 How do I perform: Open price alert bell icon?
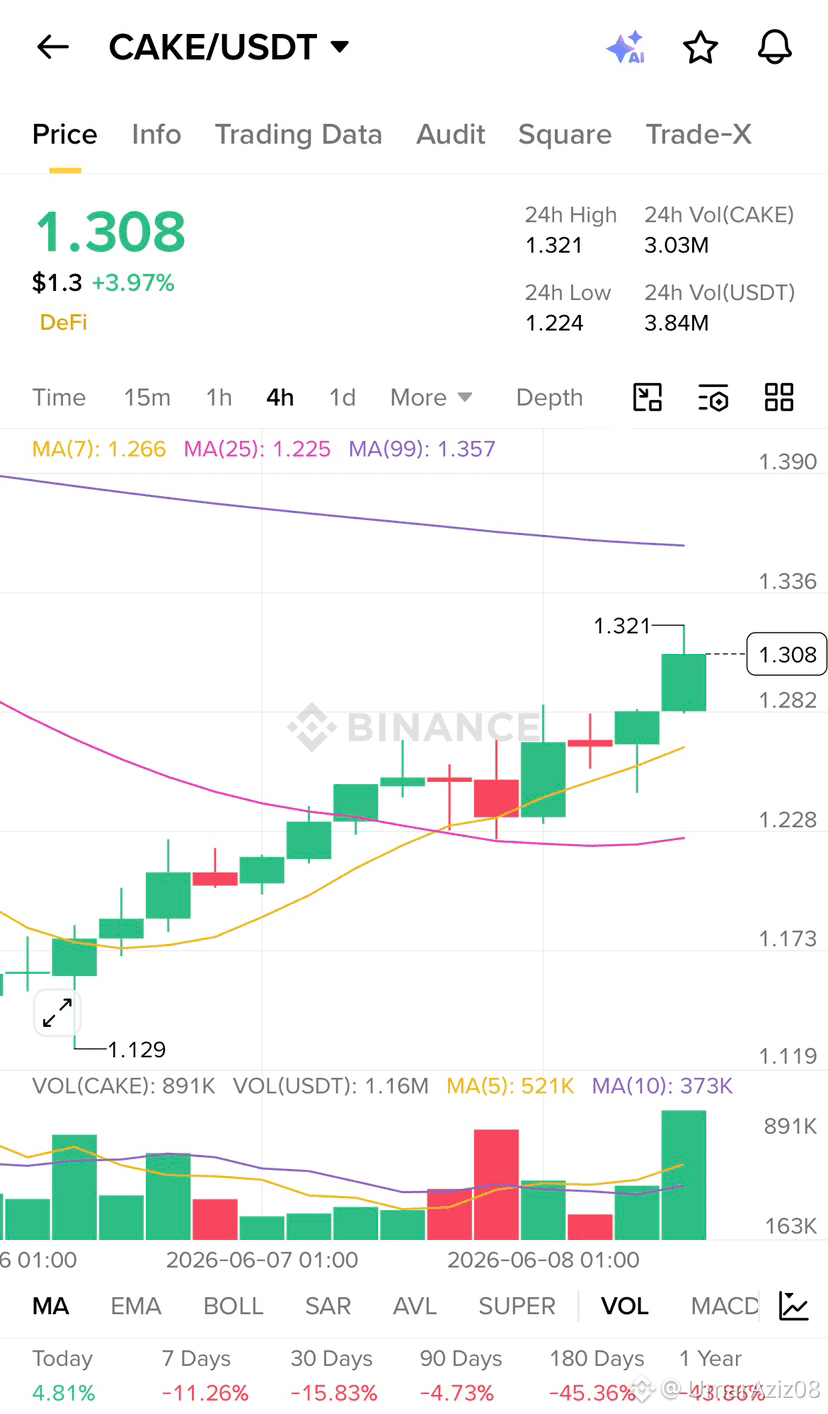[775, 47]
